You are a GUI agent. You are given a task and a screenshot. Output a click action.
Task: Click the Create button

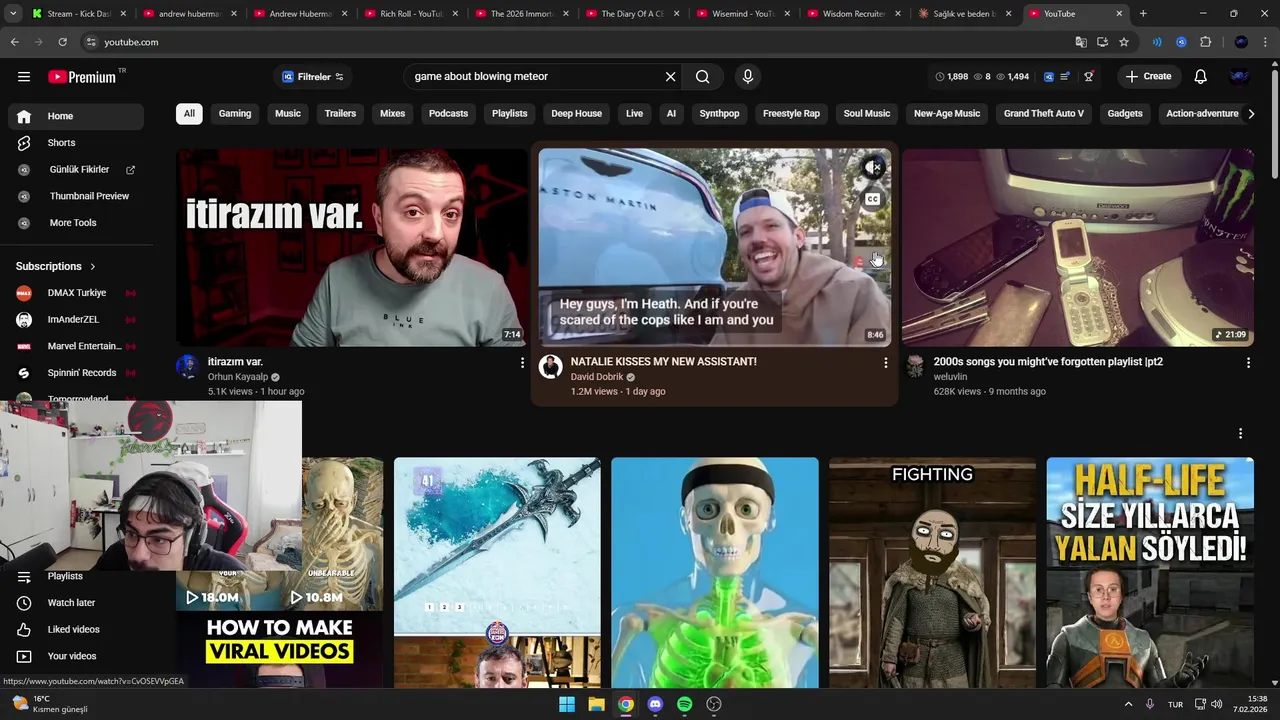coord(1148,77)
